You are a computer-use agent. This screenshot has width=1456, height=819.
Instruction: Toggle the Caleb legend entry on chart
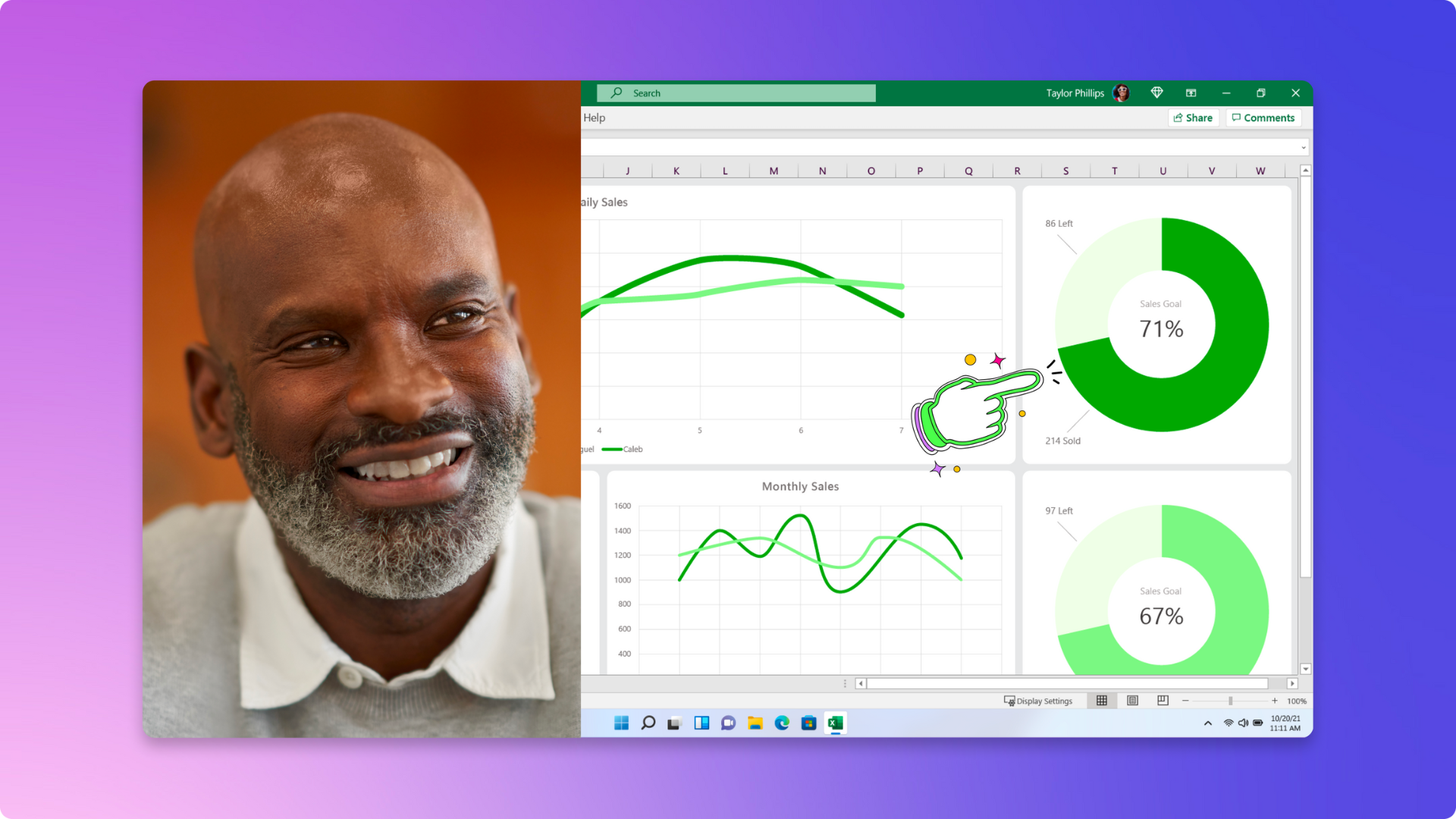pyautogui.click(x=630, y=448)
